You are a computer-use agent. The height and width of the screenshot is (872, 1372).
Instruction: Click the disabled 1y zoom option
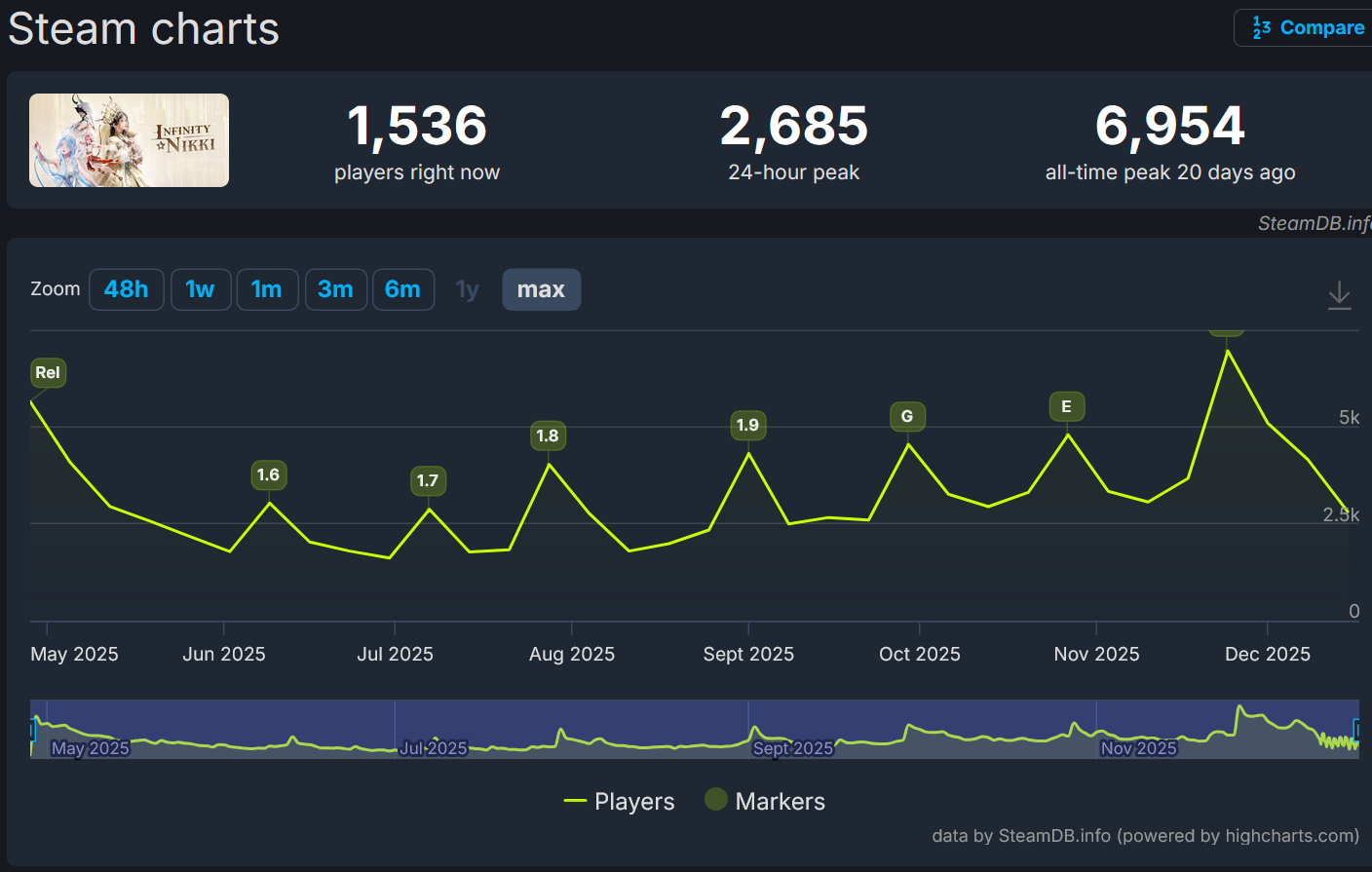[468, 289]
